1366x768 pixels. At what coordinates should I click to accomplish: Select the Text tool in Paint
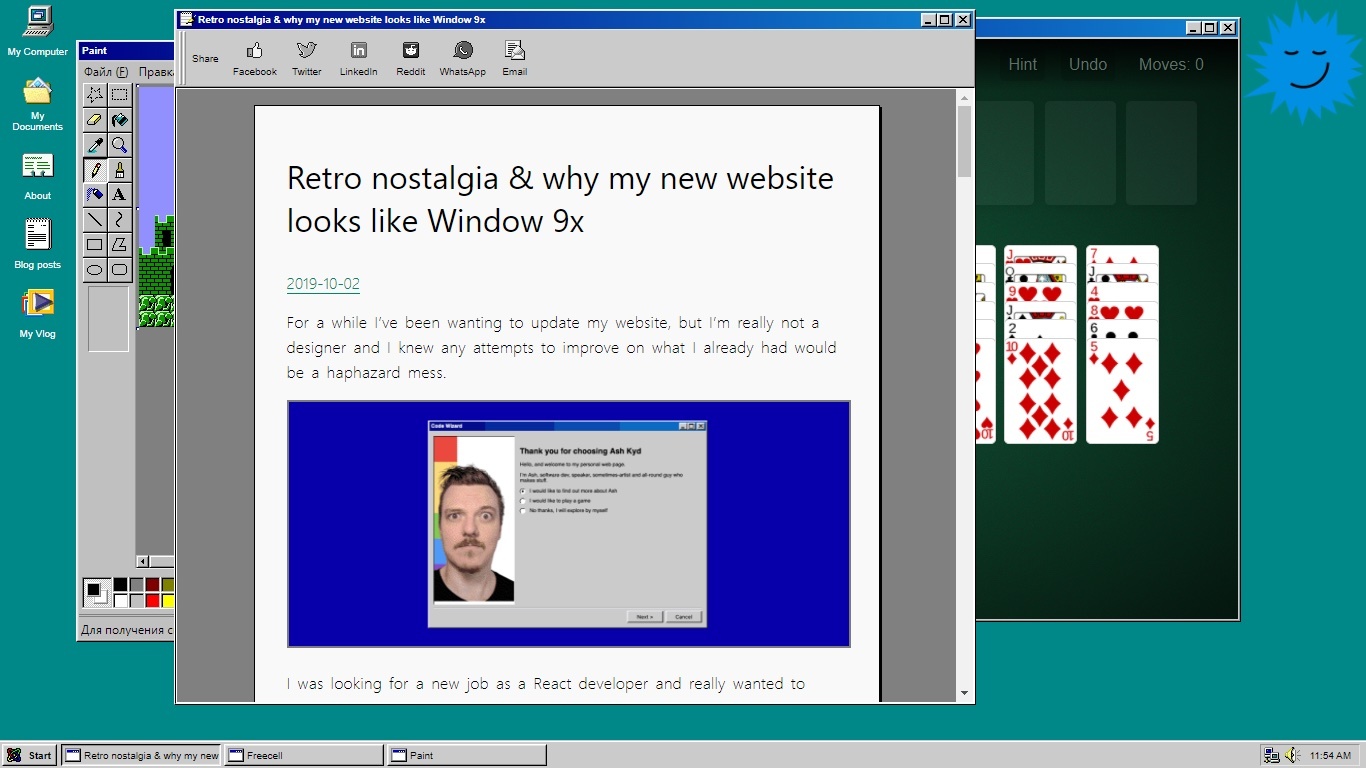pyautogui.click(x=119, y=195)
